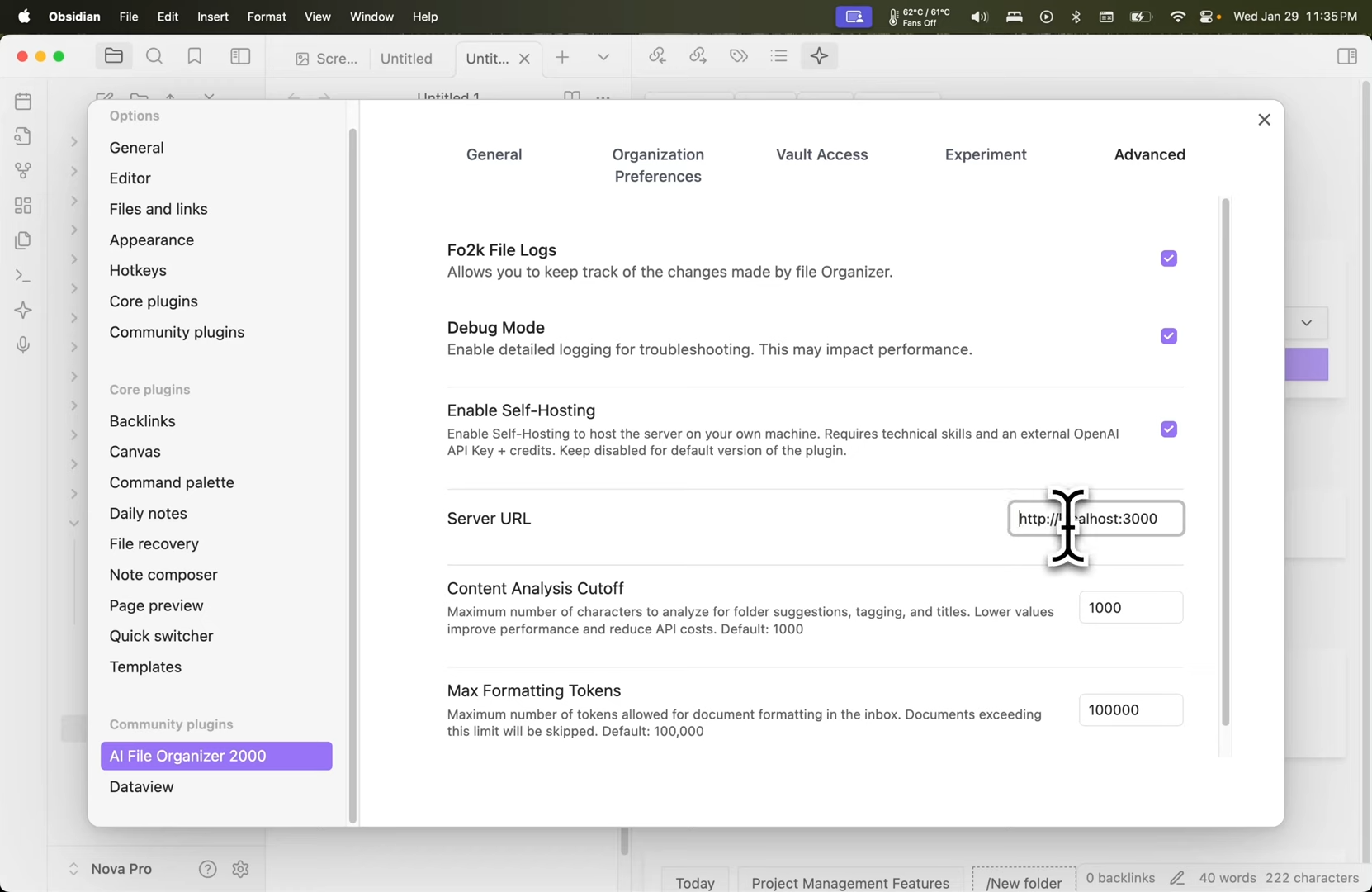
Task: Click the Today button in status bar
Action: pyautogui.click(x=695, y=882)
